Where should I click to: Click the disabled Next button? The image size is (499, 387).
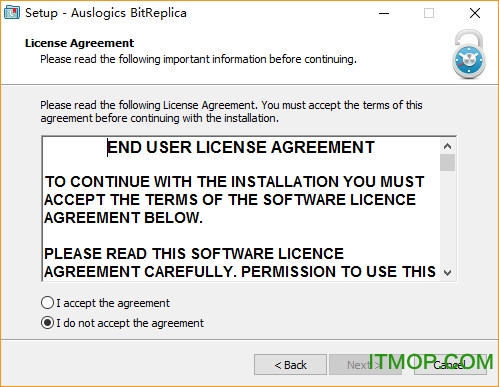tap(365, 365)
